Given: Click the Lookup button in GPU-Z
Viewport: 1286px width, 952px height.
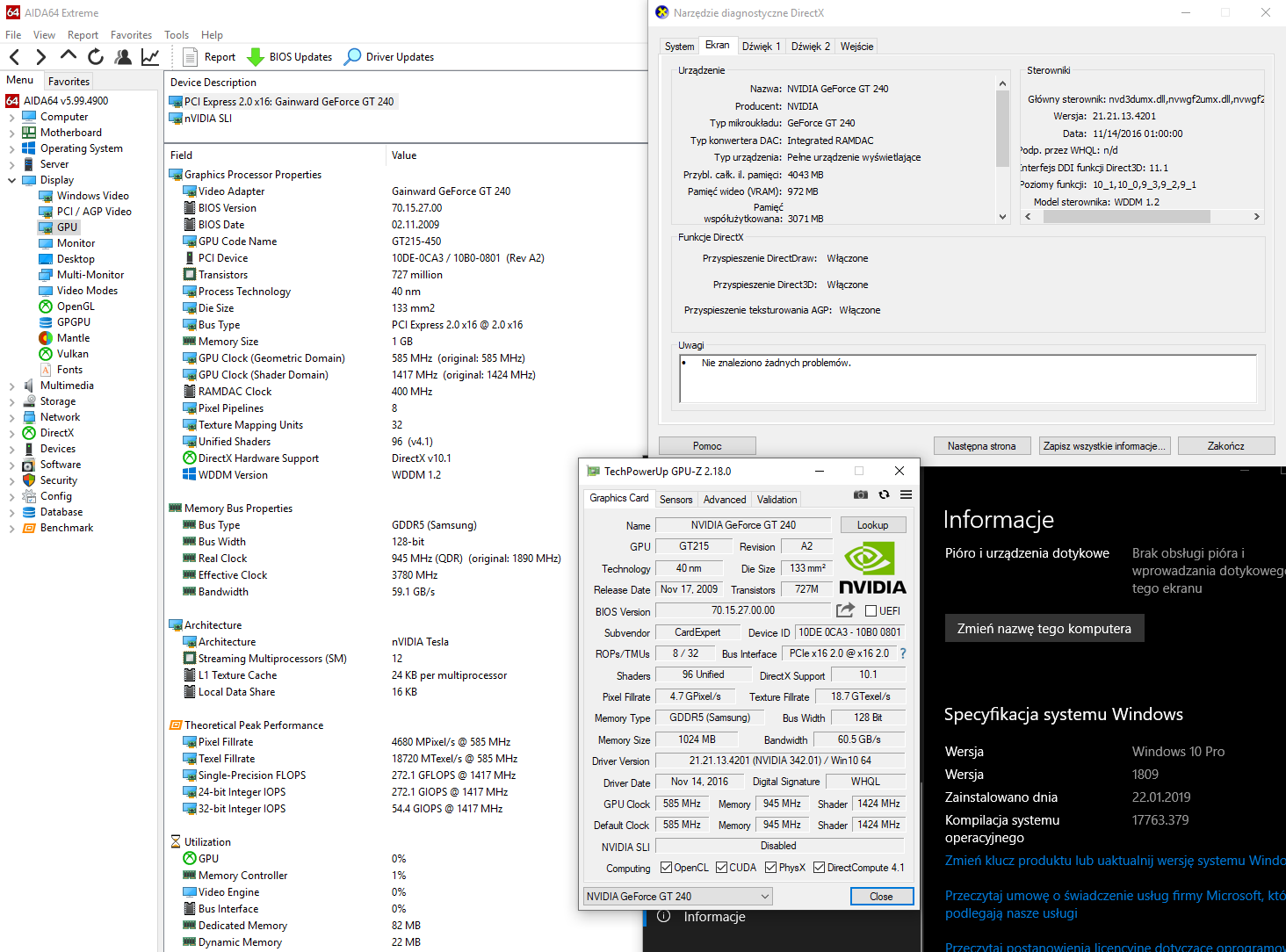Looking at the screenshot, I should [x=872, y=525].
